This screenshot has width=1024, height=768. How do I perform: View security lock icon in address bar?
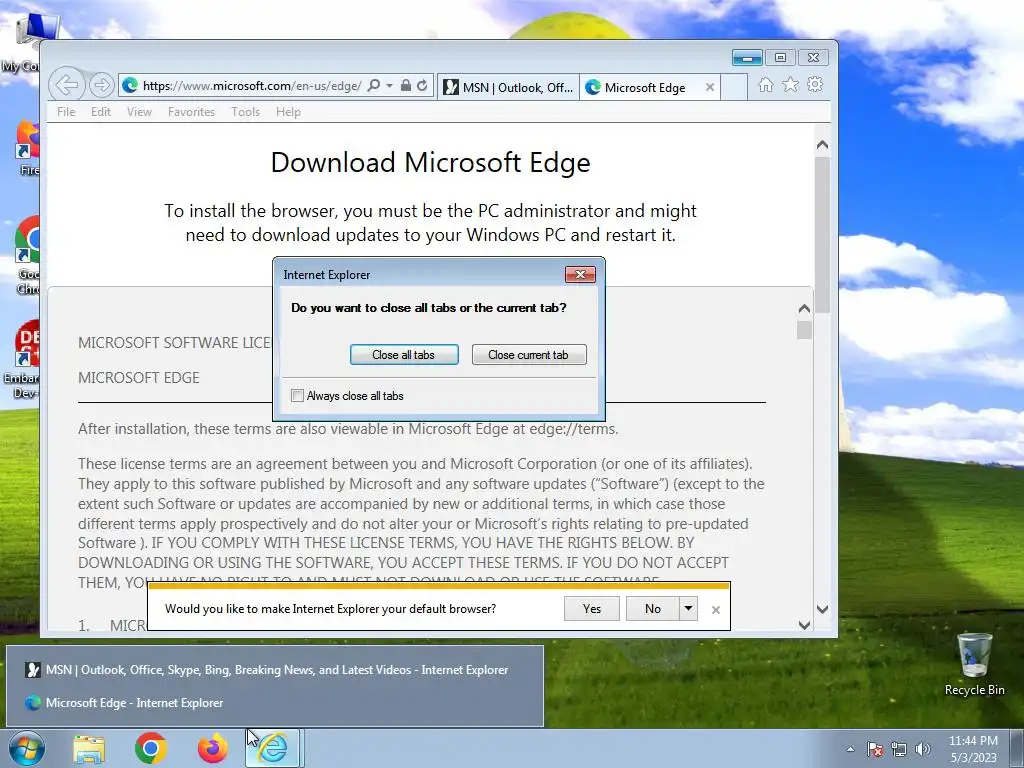[x=406, y=86]
